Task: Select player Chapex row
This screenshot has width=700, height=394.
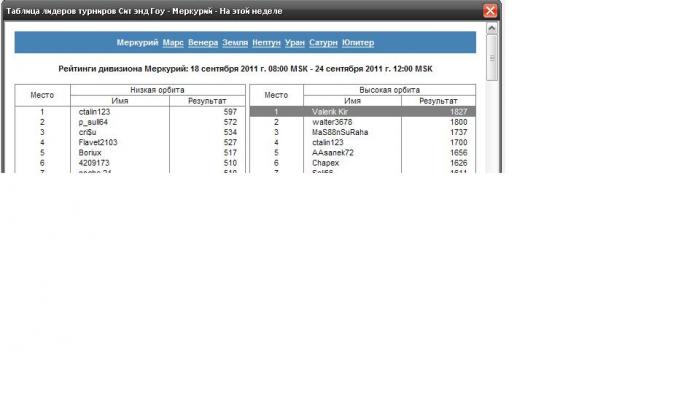Action: [x=362, y=163]
